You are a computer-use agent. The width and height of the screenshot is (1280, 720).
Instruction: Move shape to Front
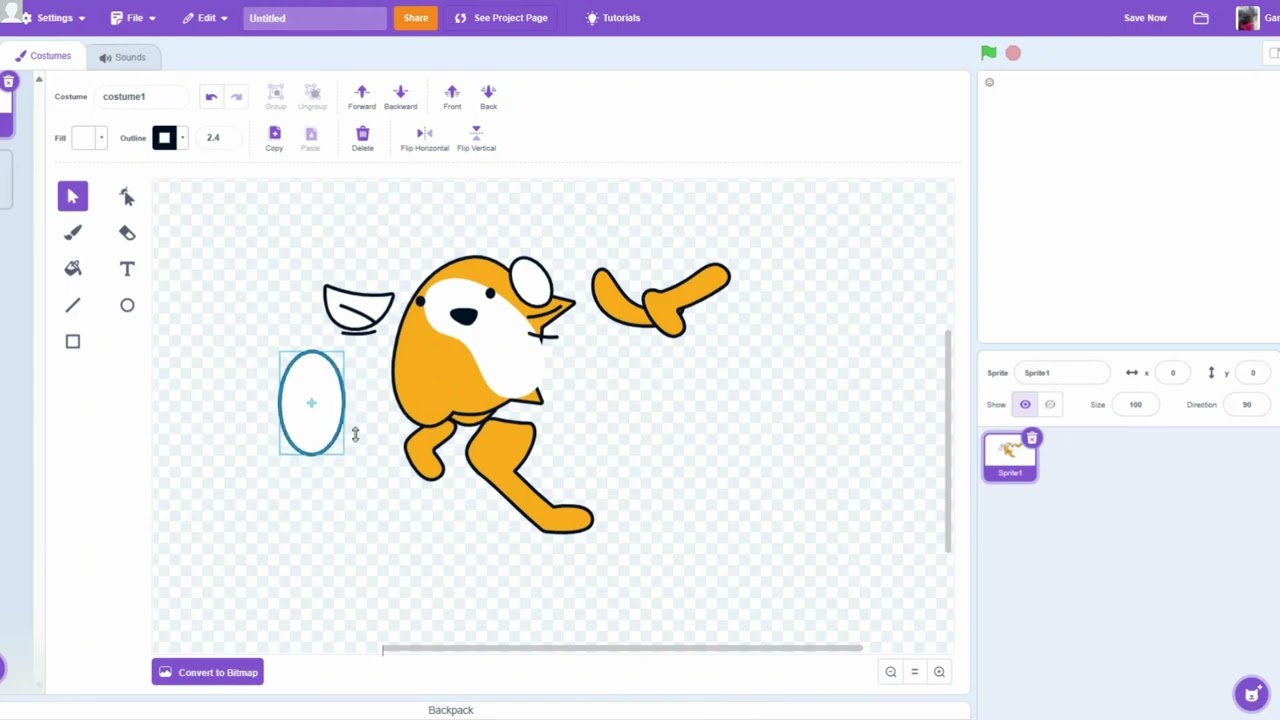pos(452,97)
